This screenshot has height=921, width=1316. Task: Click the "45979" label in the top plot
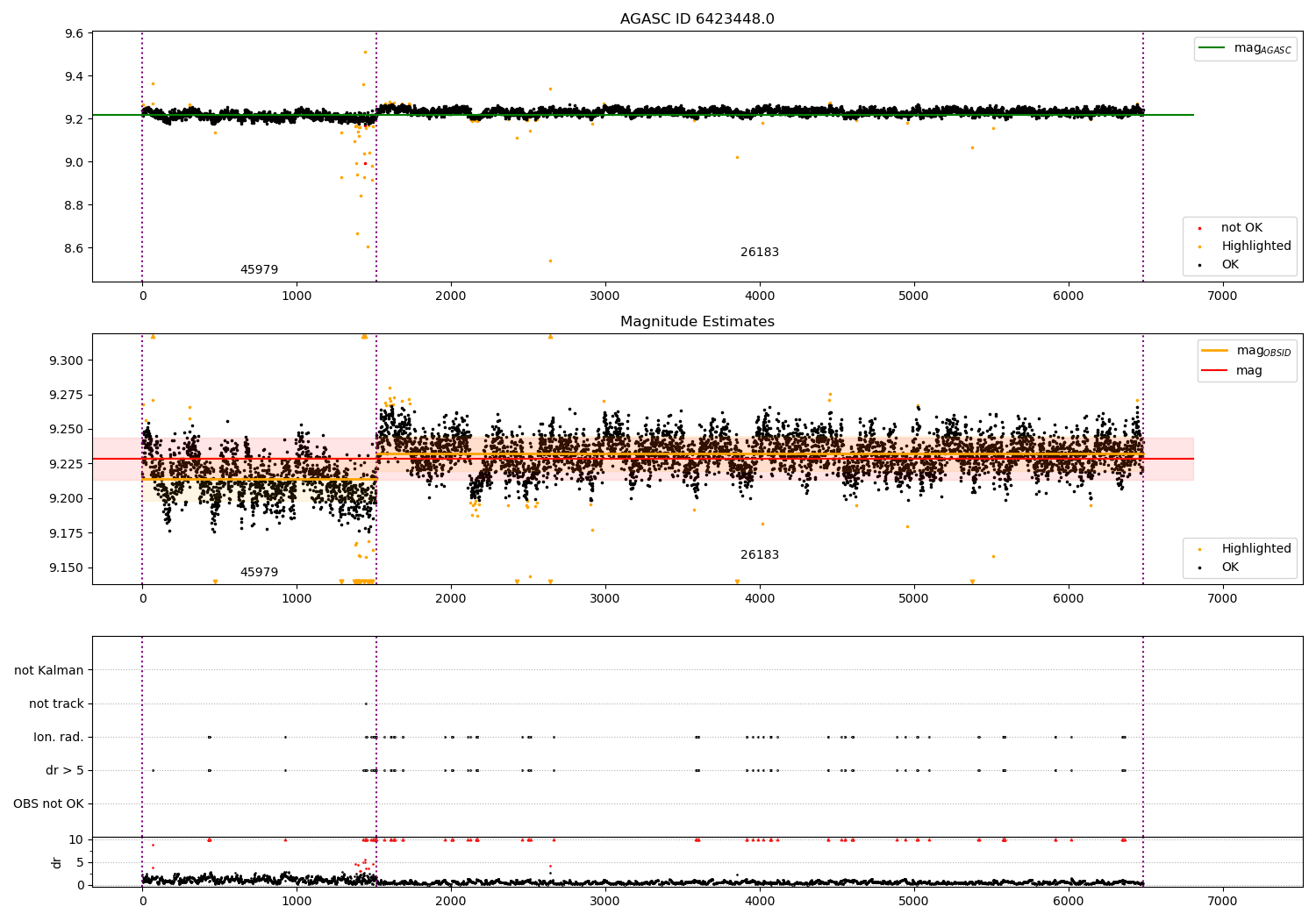(259, 270)
